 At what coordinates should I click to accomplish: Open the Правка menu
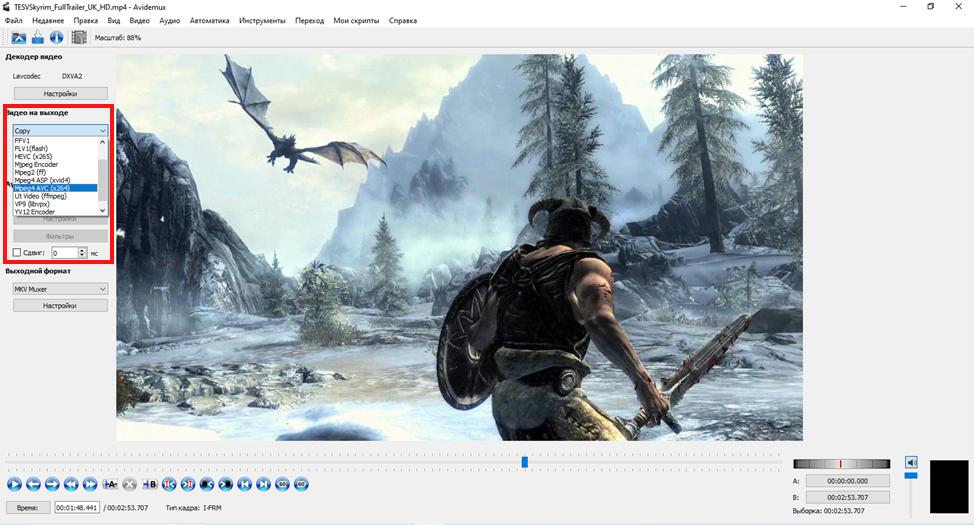point(86,21)
